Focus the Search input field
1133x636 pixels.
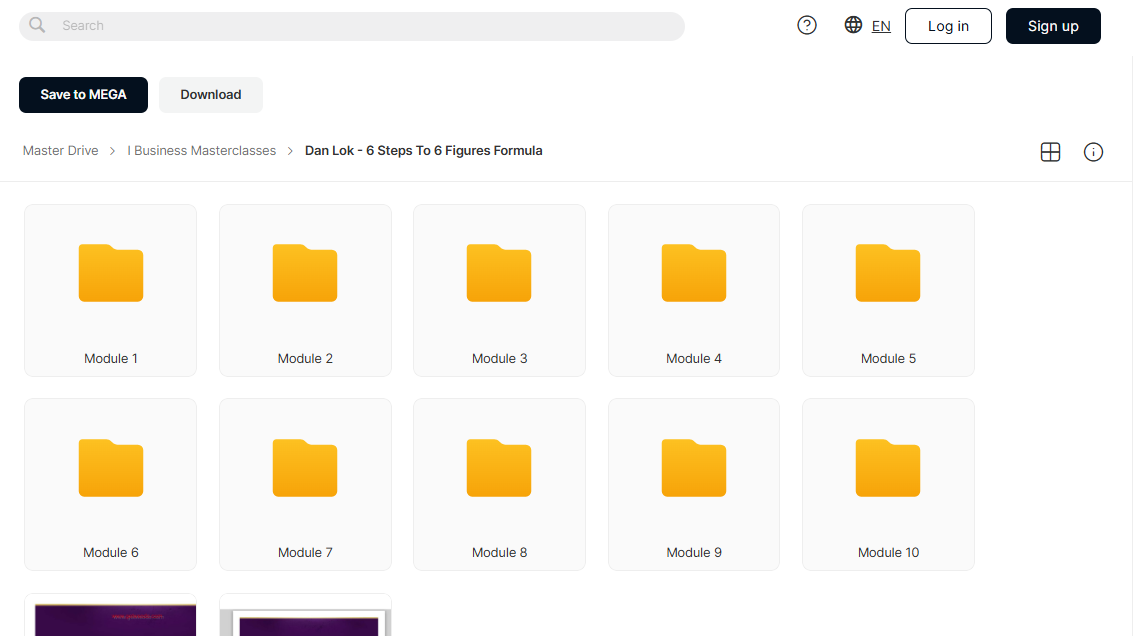[x=352, y=26]
